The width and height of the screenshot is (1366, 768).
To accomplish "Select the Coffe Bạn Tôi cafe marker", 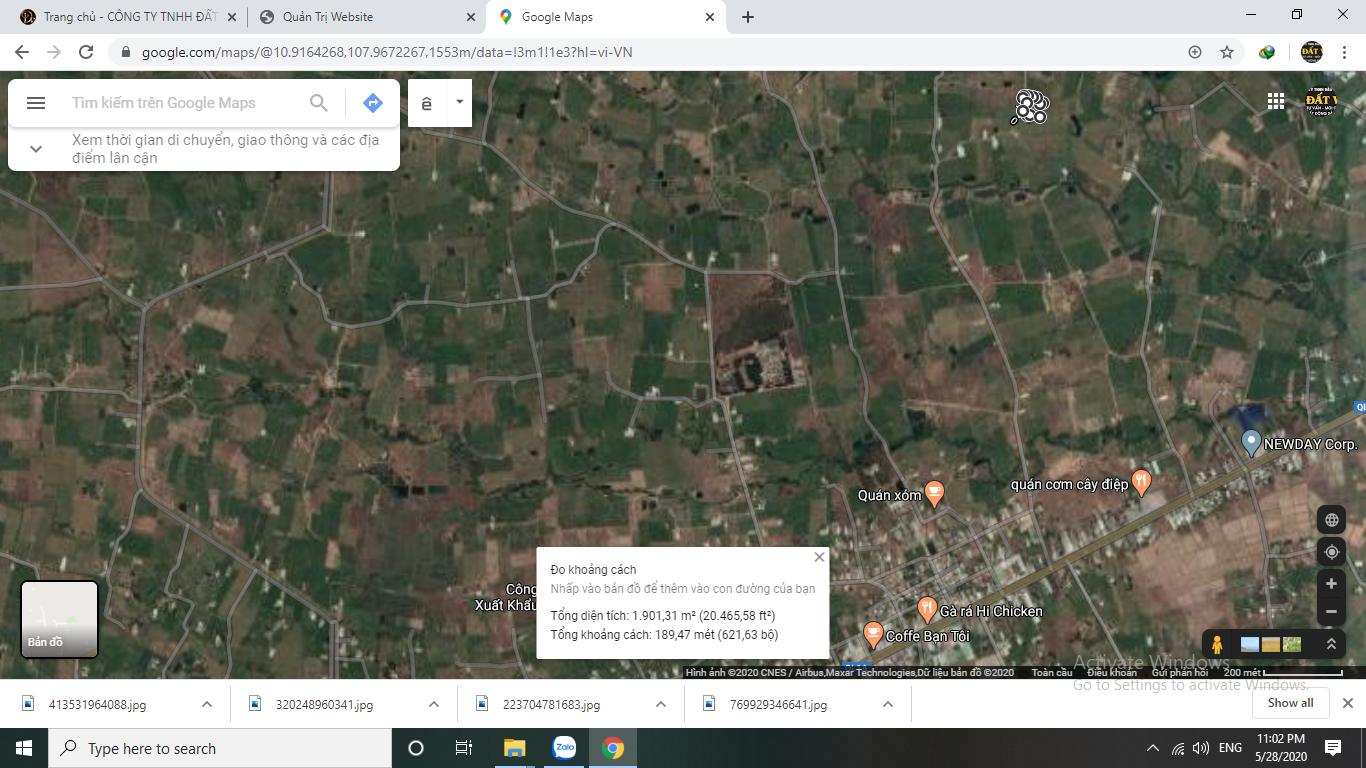I will (x=873, y=635).
